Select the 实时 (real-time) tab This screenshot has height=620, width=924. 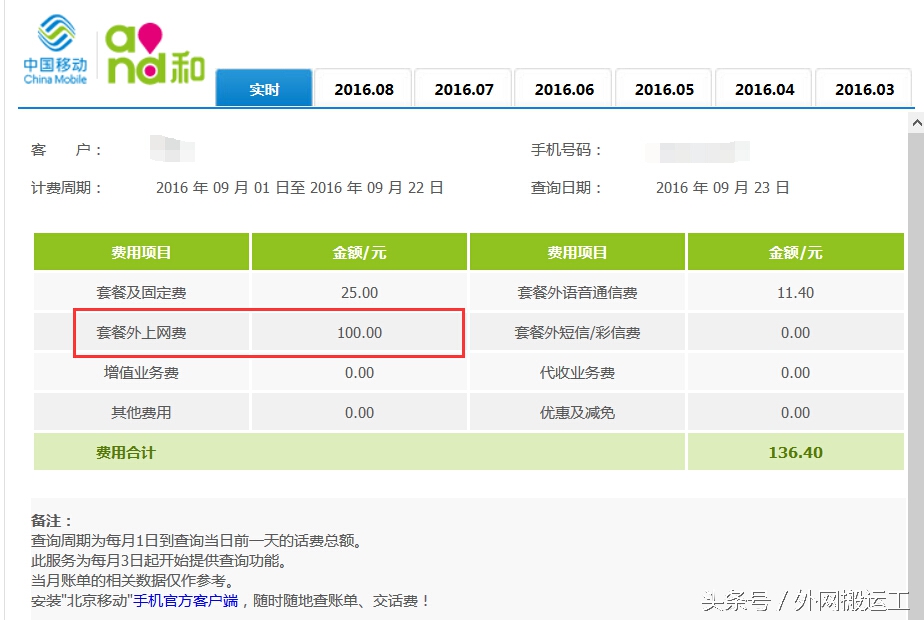point(263,88)
